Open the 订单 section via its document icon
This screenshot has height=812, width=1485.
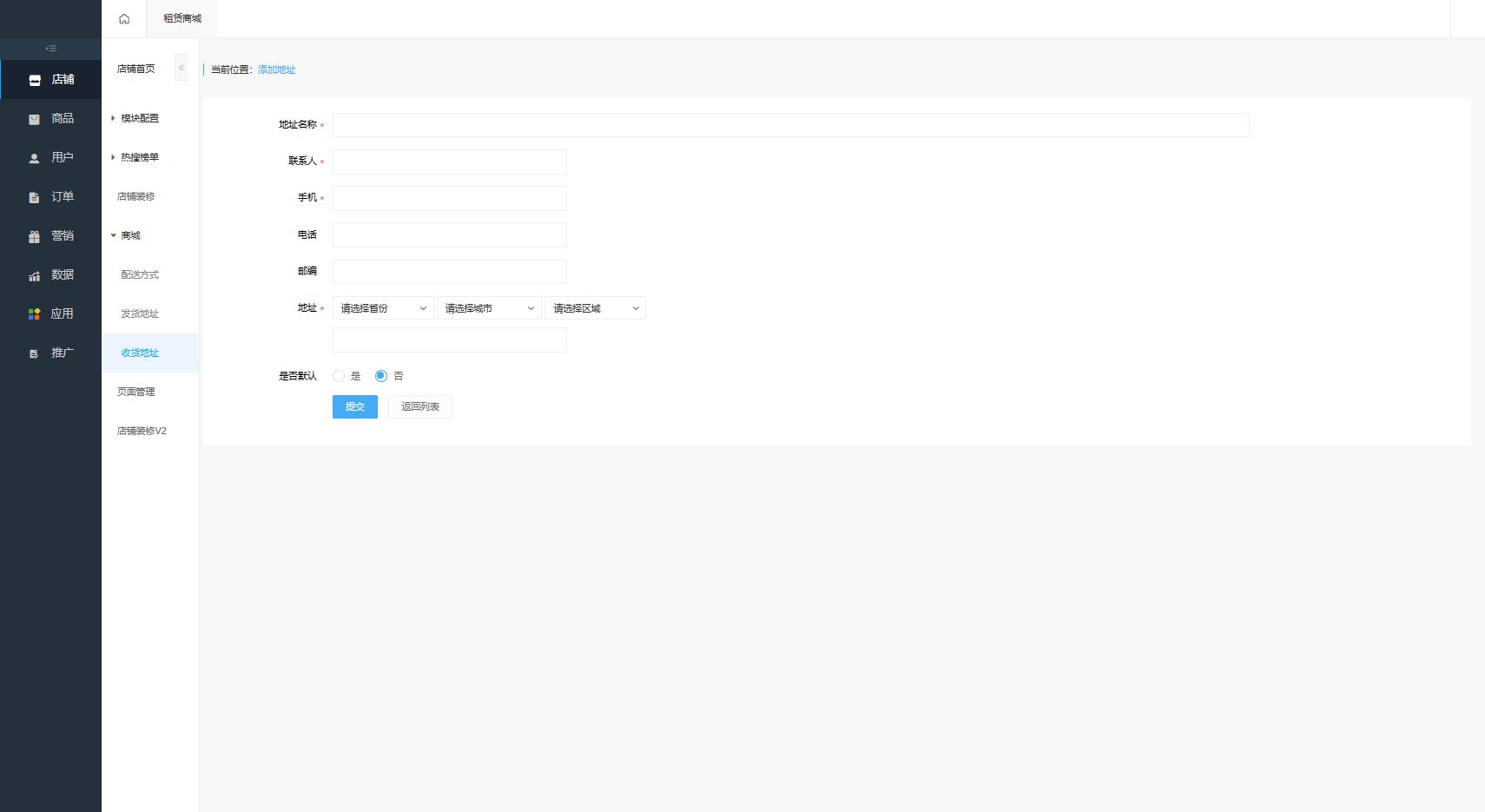(x=35, y=197)
